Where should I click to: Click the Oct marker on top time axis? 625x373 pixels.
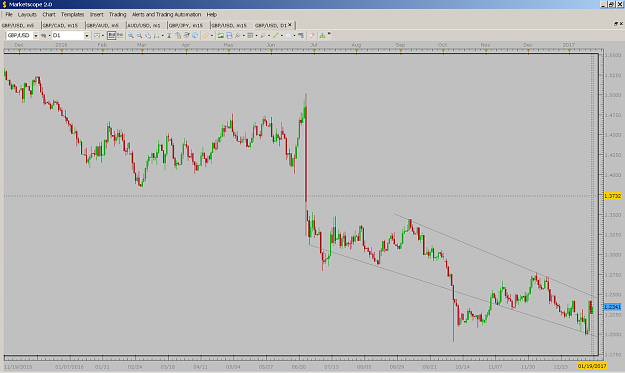point(442,45)
